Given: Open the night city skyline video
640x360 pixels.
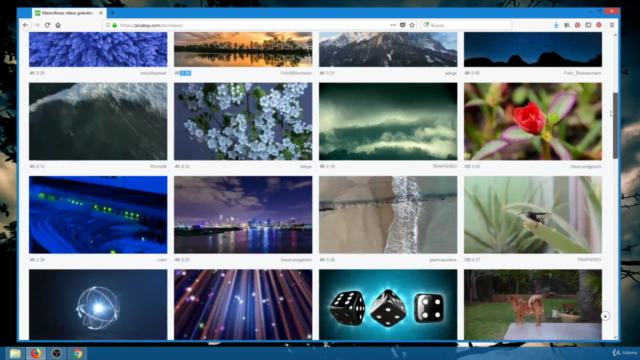Looking at the screenshot, I should 243,215.
